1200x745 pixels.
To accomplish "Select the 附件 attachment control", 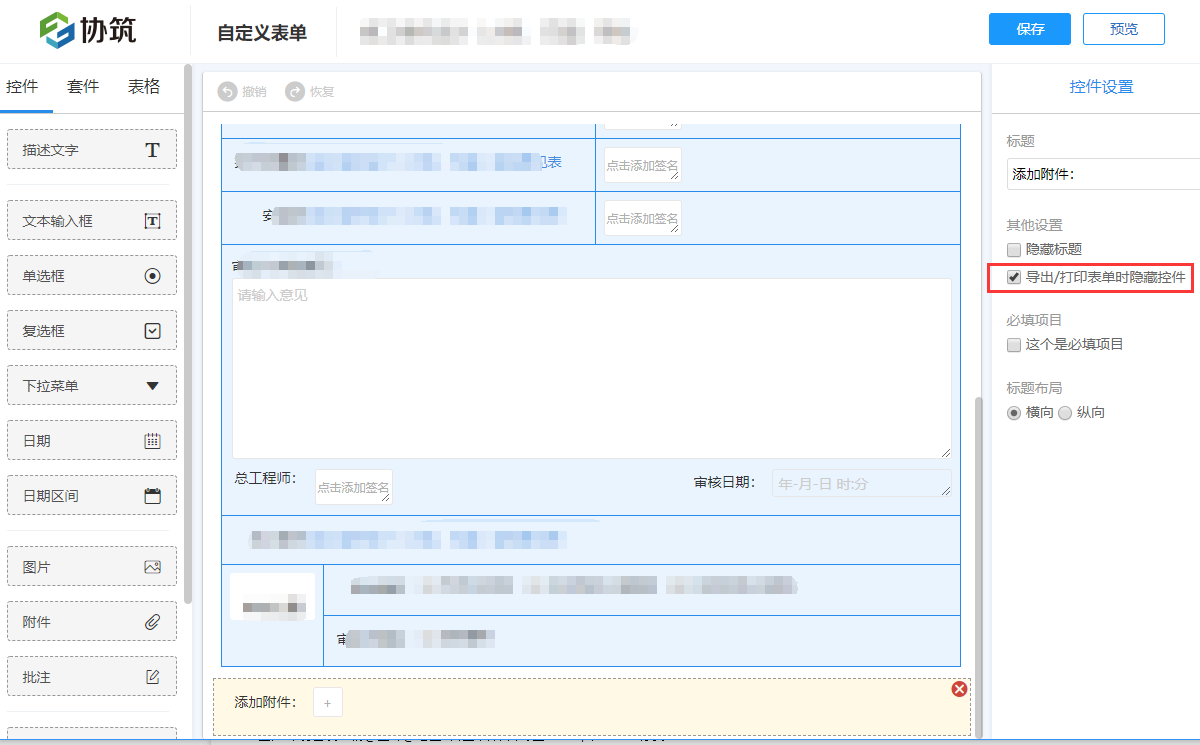I will (91, 621).
